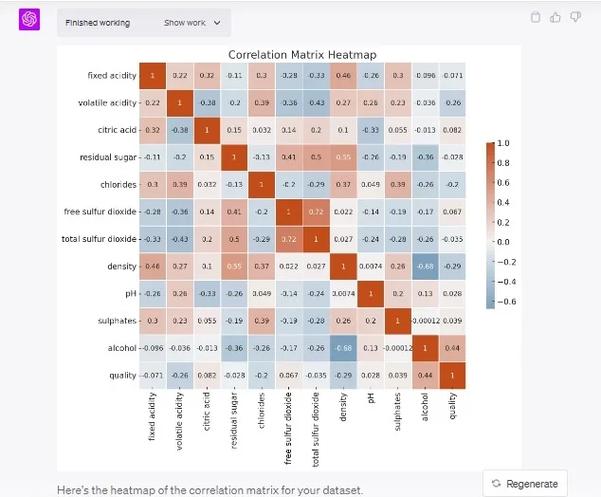Click the Show work label

(x=185, y=23)
